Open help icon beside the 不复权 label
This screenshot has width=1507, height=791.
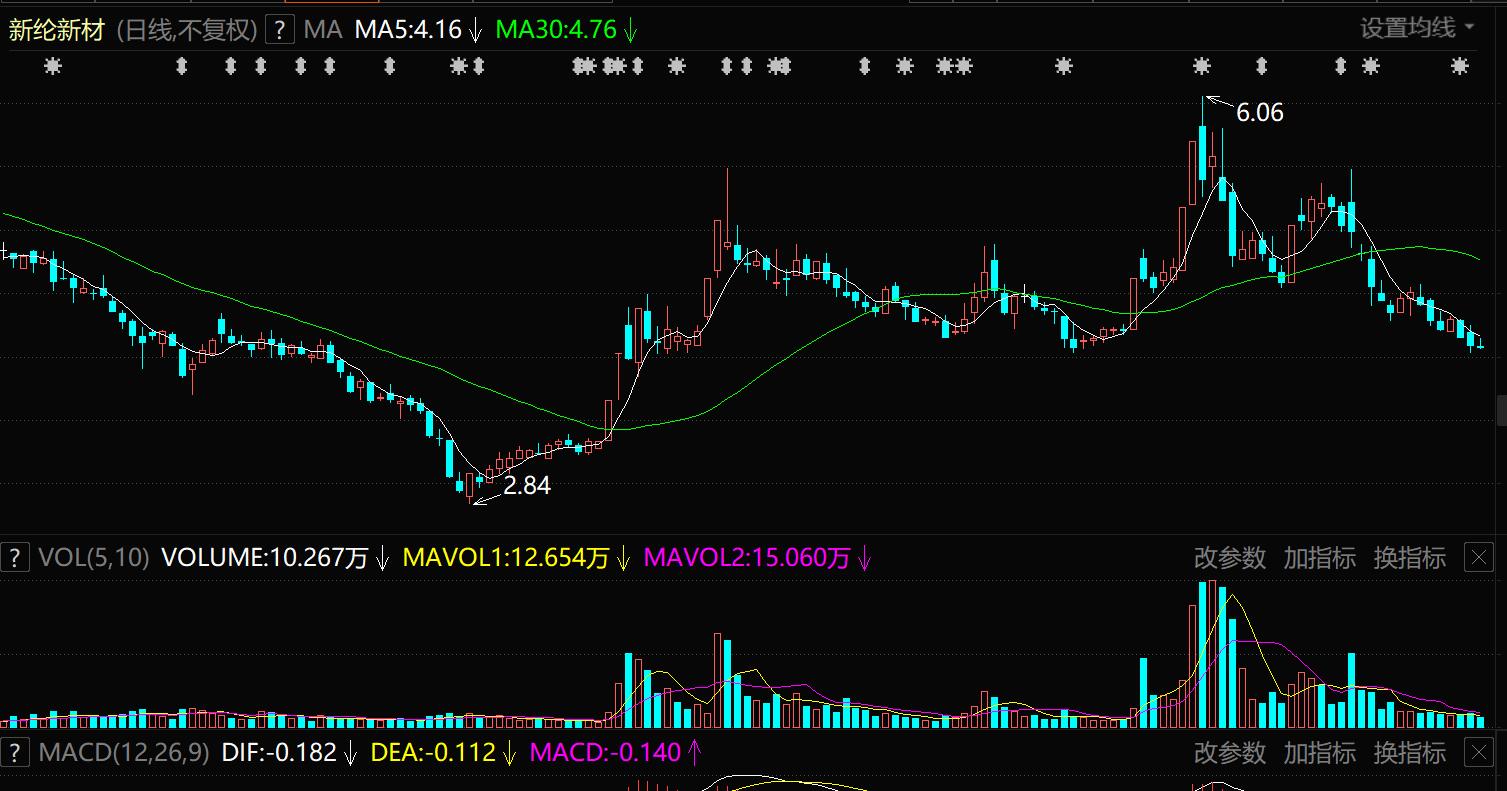pos(279,29)
